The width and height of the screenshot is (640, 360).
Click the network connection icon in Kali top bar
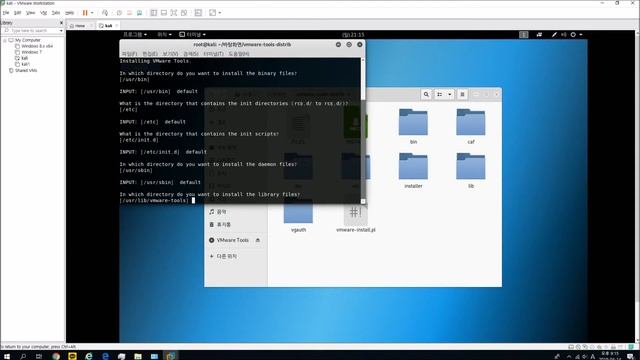pos(539,35)
